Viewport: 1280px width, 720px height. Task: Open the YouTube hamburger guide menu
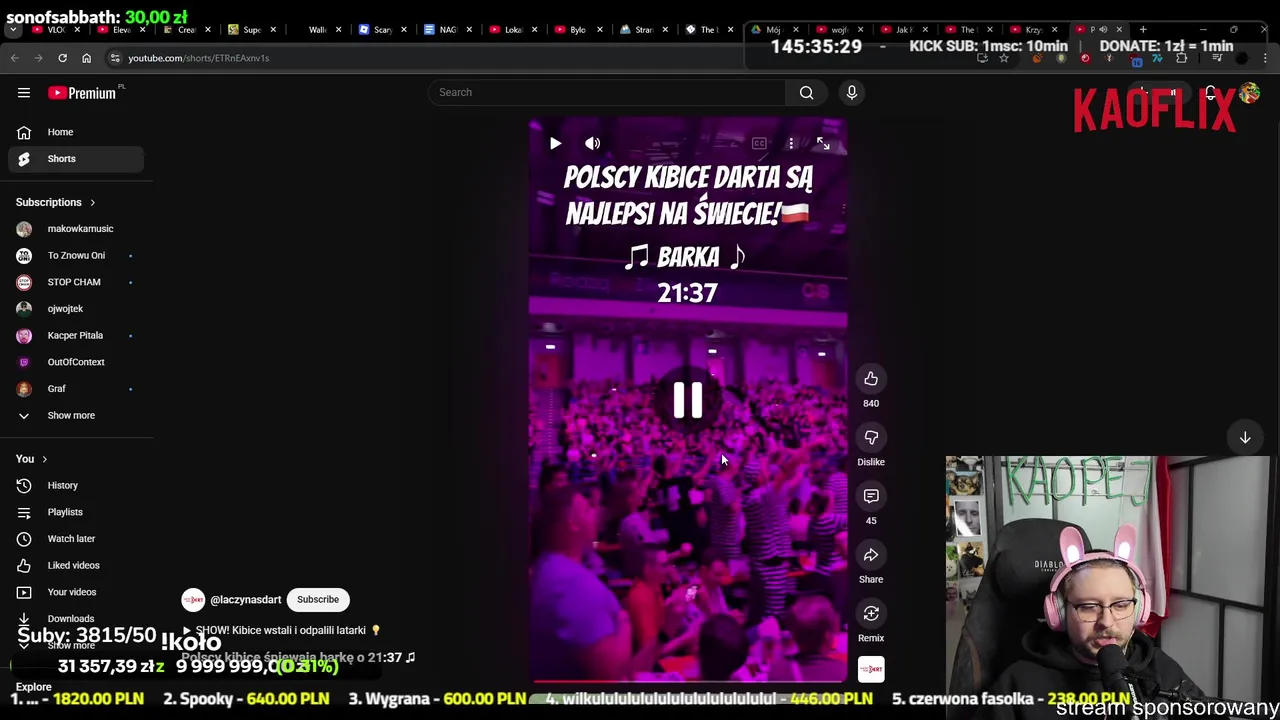click(x=24, y=93)
